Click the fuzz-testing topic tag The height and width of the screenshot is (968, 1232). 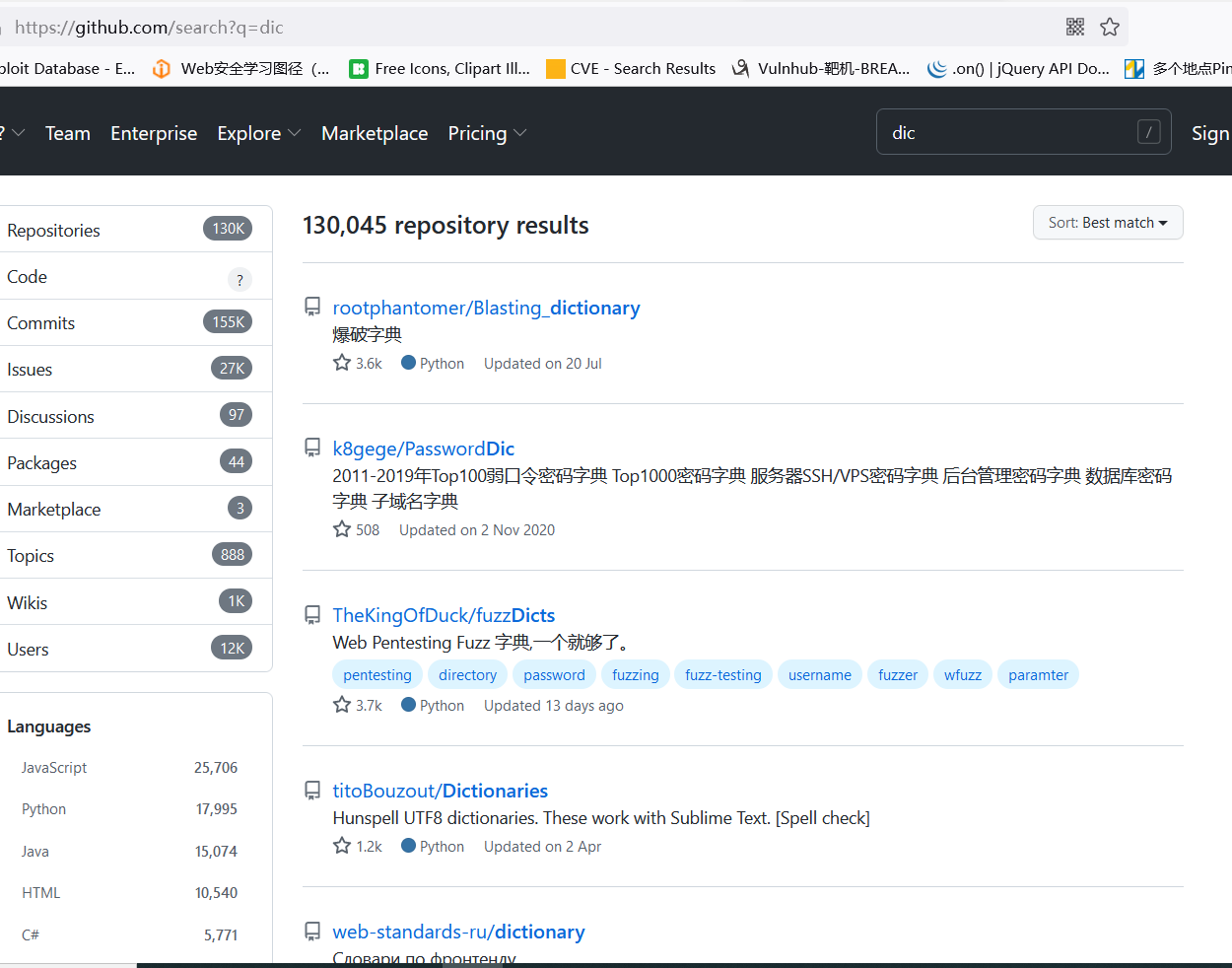tap(723, 674)
